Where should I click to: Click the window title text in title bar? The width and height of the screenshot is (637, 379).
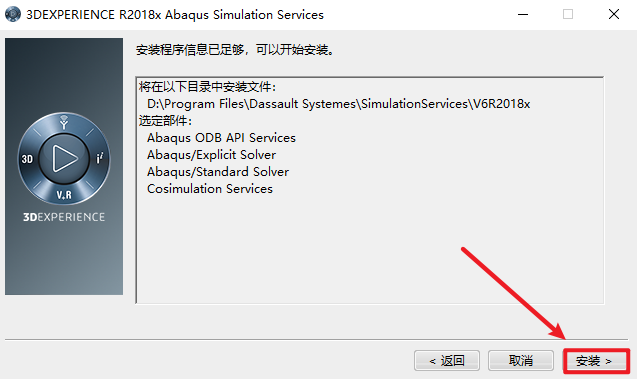175,15
